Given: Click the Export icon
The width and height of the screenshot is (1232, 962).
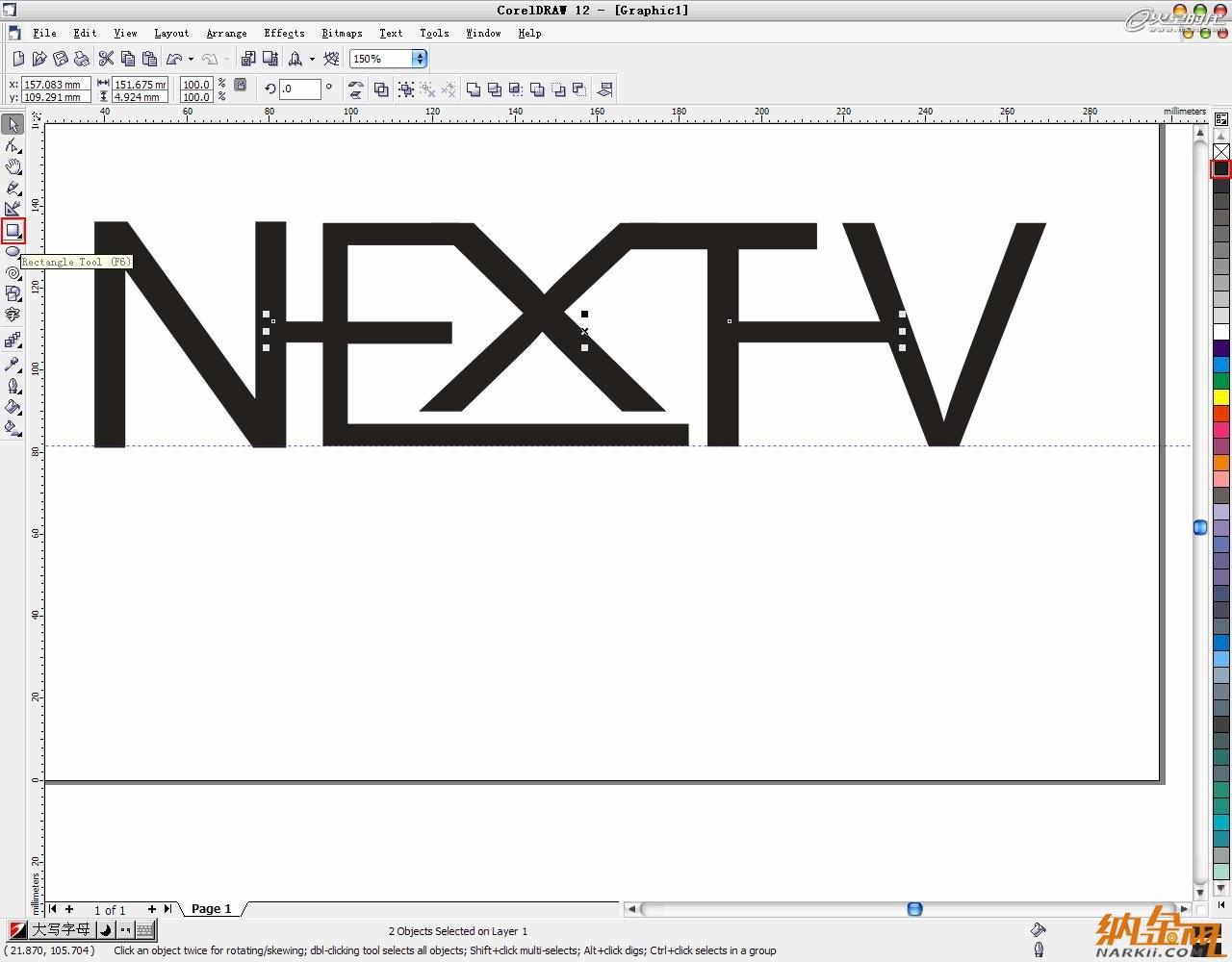Looking at the screenshot, I should click(x=269, y=59).
